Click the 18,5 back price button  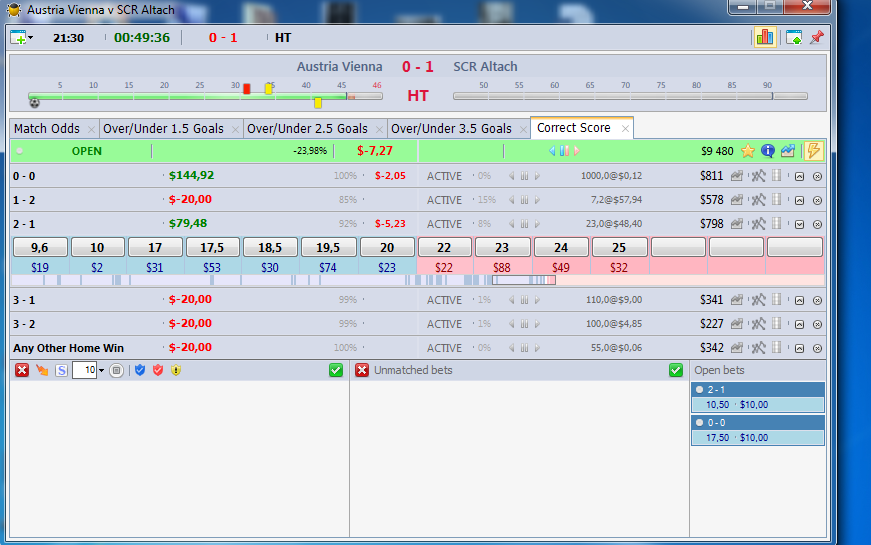[x=270, y=247]
